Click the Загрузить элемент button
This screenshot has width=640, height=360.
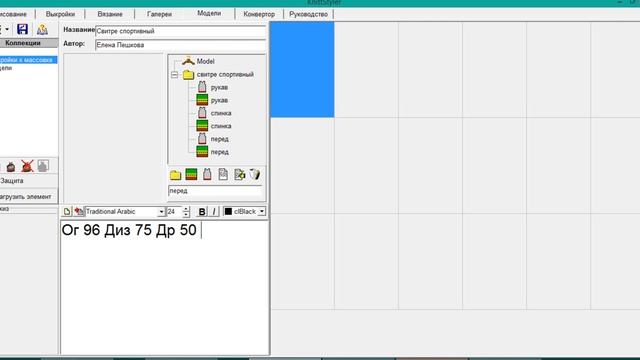[x=29, y=197]
